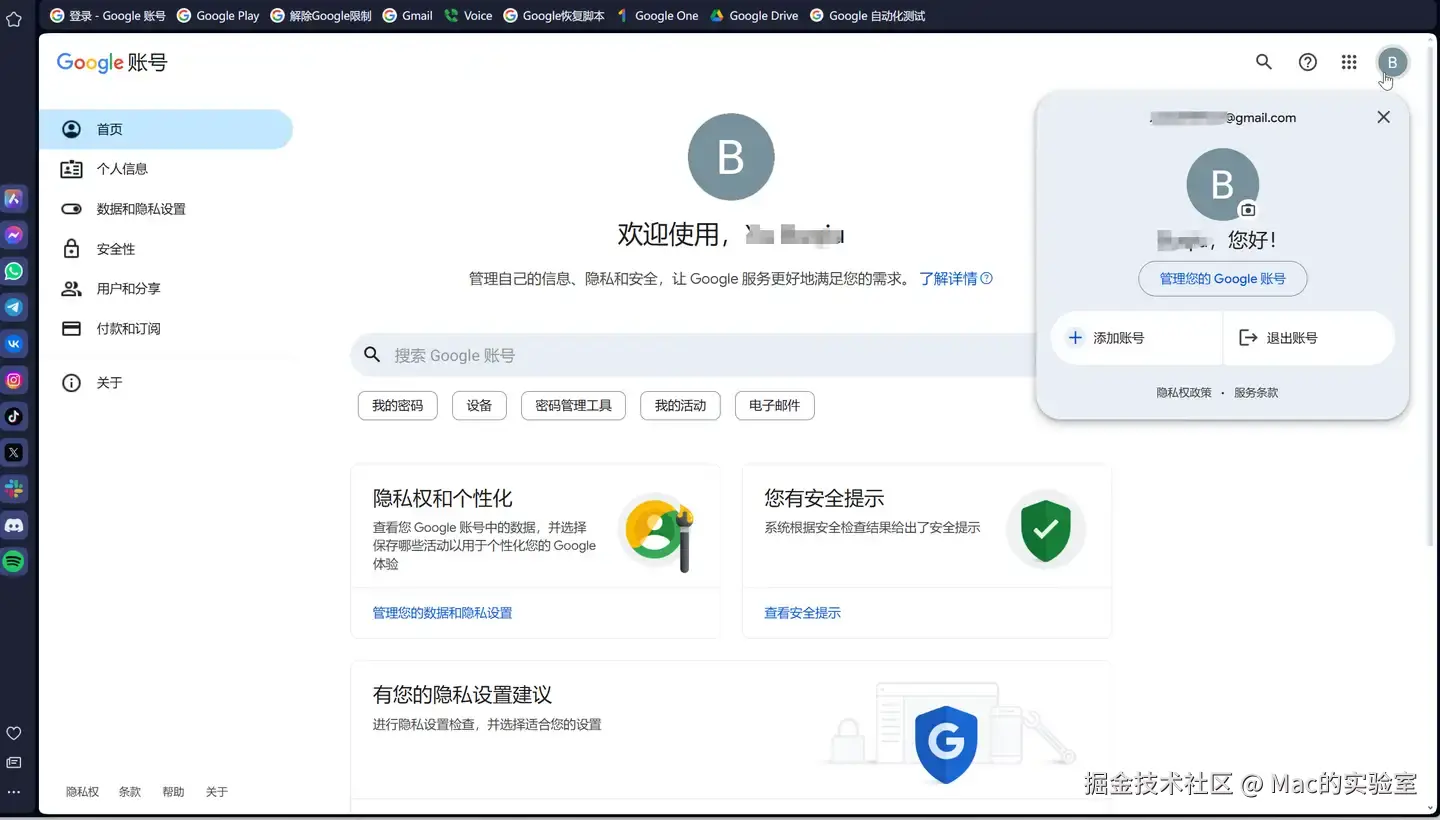Open Spotify in the browser sidebar
The width and height of the screenshot is (1440, 820).
click(14, 561)
